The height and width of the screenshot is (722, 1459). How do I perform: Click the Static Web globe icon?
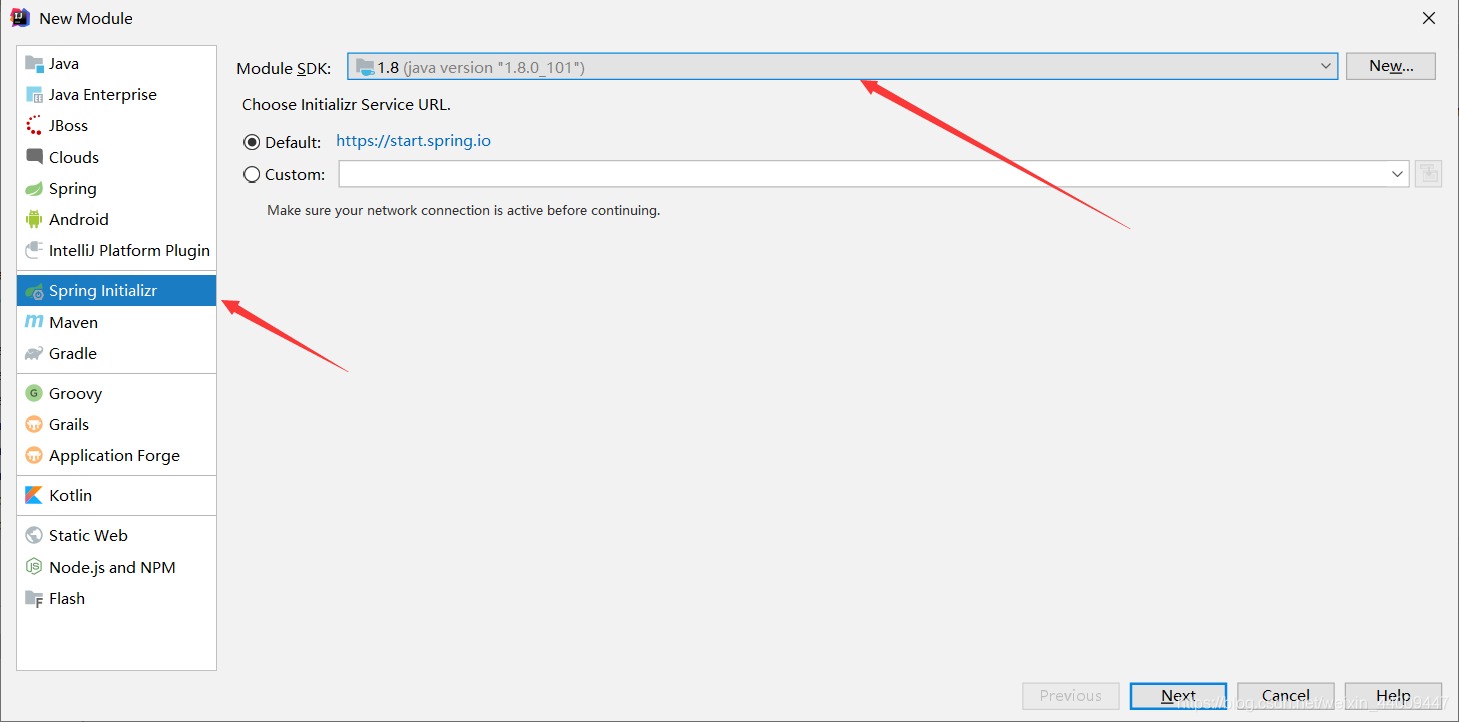pyautogui.click(x=34, y=535)
